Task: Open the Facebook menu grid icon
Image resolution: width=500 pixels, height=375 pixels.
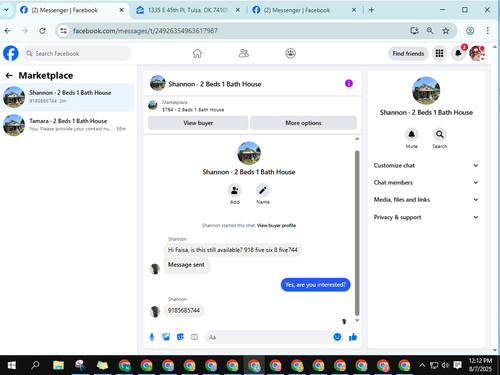Action: (439, 53)
